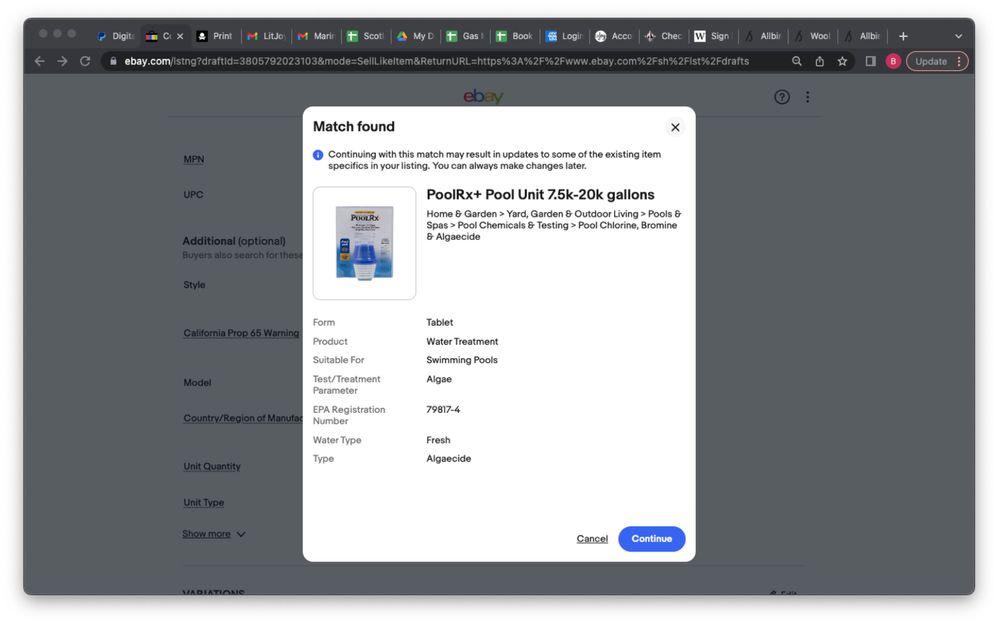This screenshot has height=624, width=998.
Task: Switch to the Print tab
Action: coord(215,36)
